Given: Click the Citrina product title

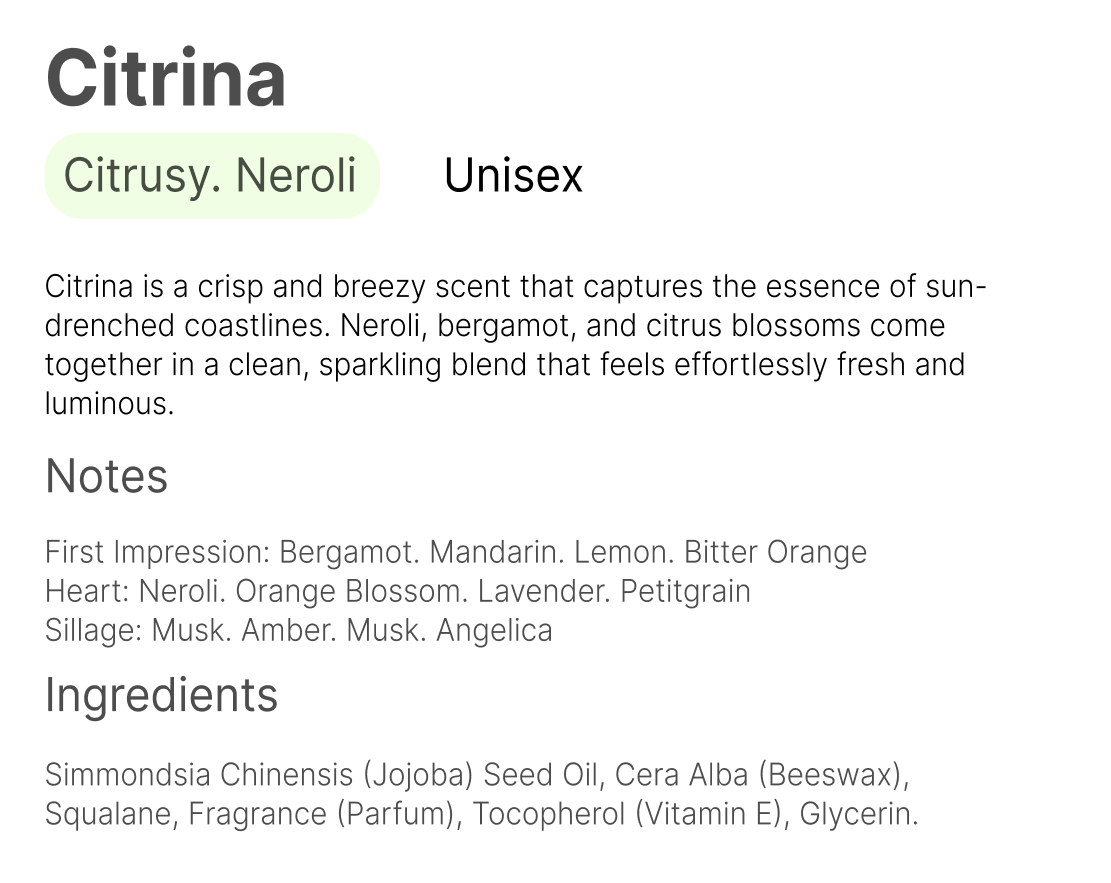Looking at the screenshot, I should [166, 80].
